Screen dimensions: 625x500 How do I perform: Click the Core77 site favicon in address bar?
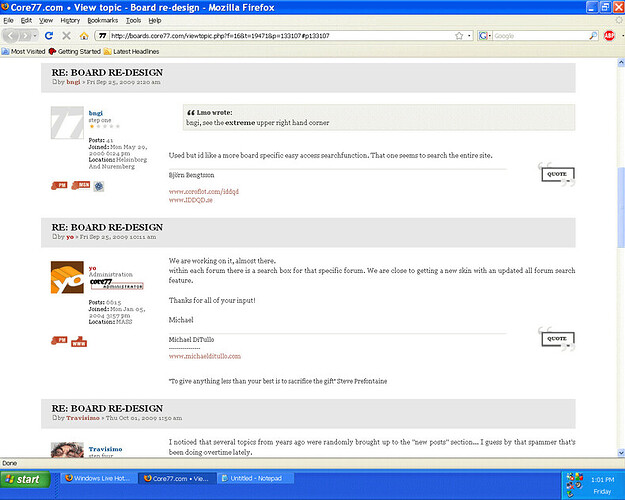click(x=102, y=36)
